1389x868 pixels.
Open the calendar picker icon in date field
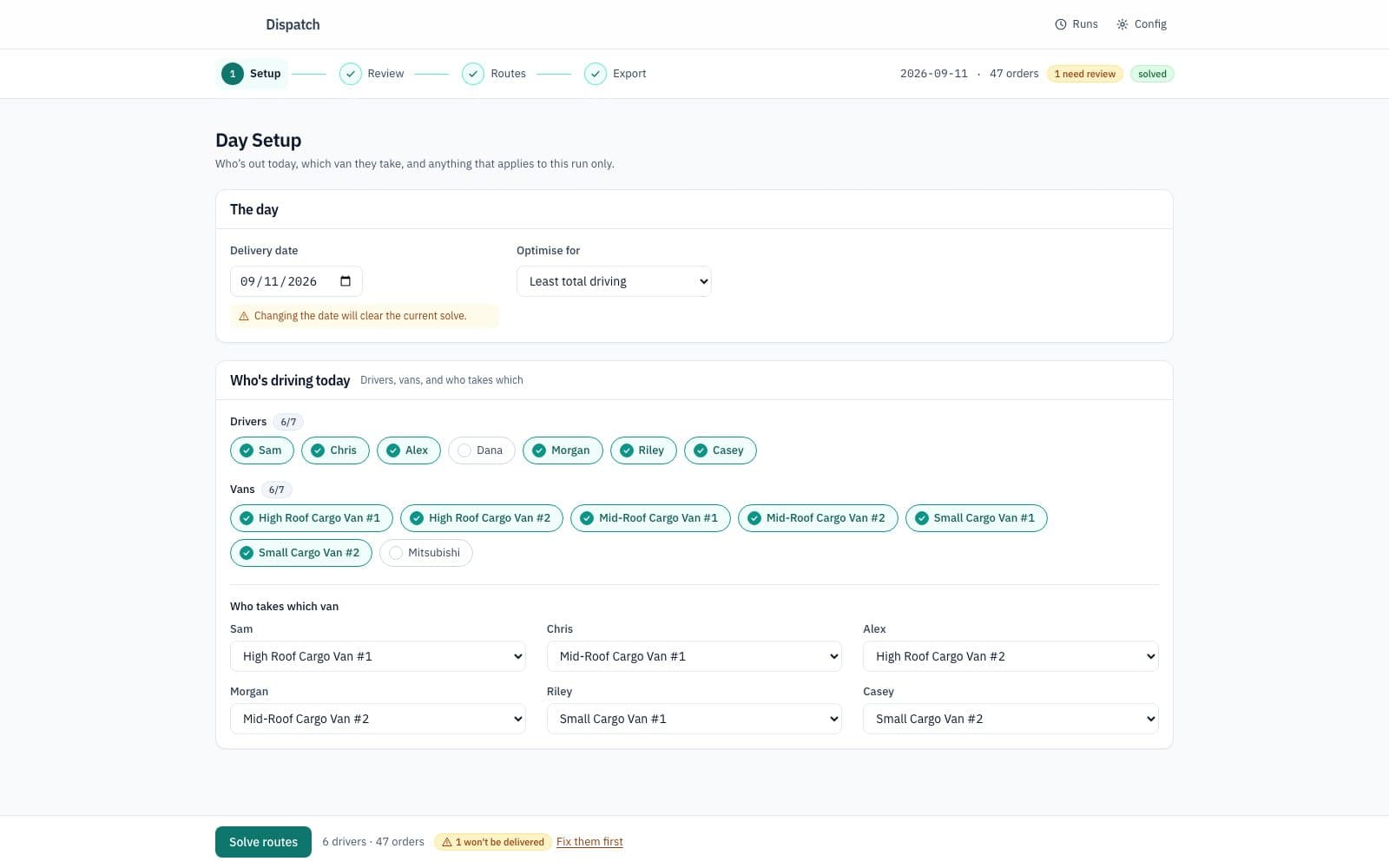coord(346,281)
